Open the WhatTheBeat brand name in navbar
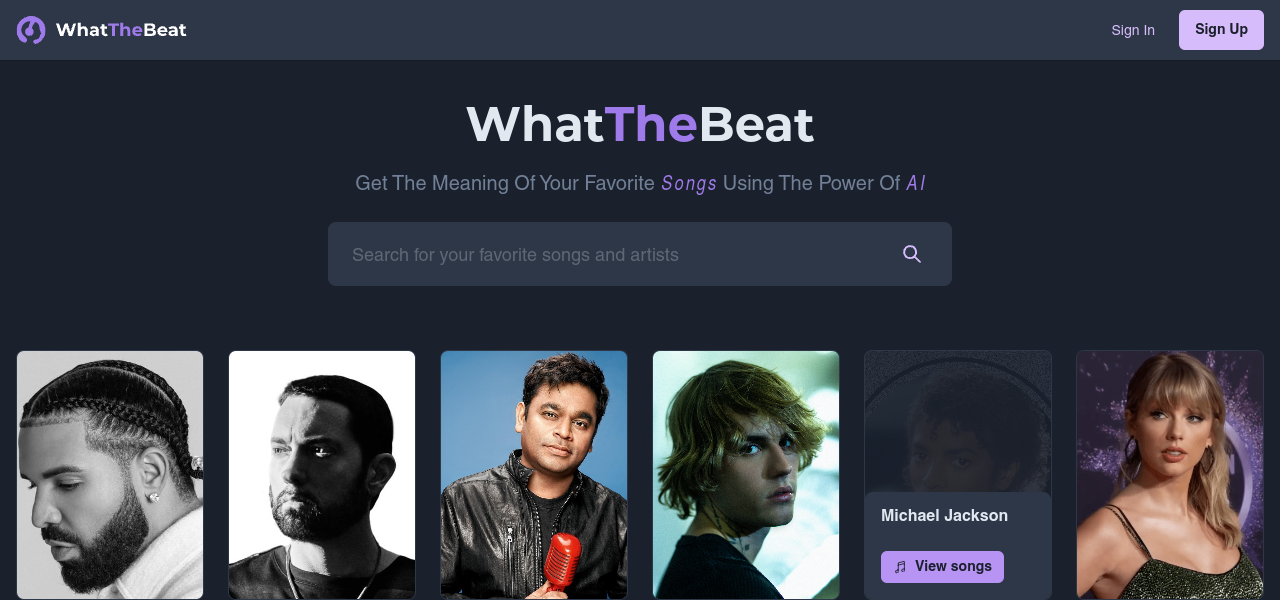 (x=121, y=30)
